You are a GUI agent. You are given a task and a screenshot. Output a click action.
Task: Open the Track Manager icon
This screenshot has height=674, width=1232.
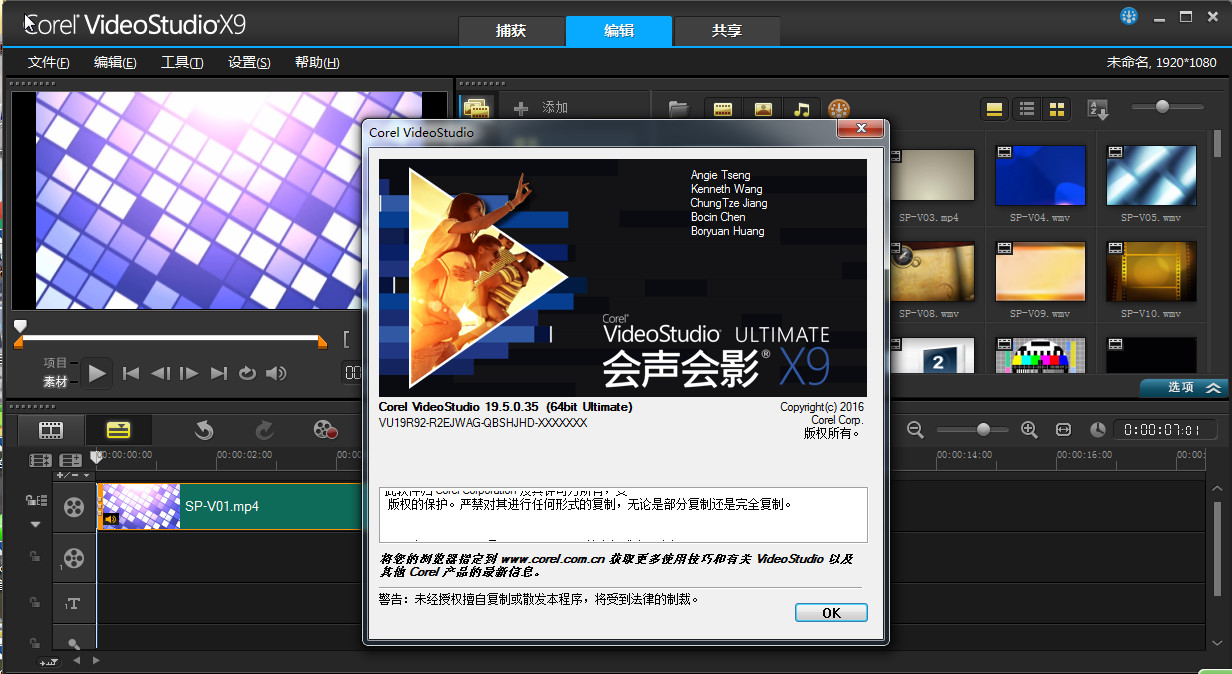click(70, 460)
